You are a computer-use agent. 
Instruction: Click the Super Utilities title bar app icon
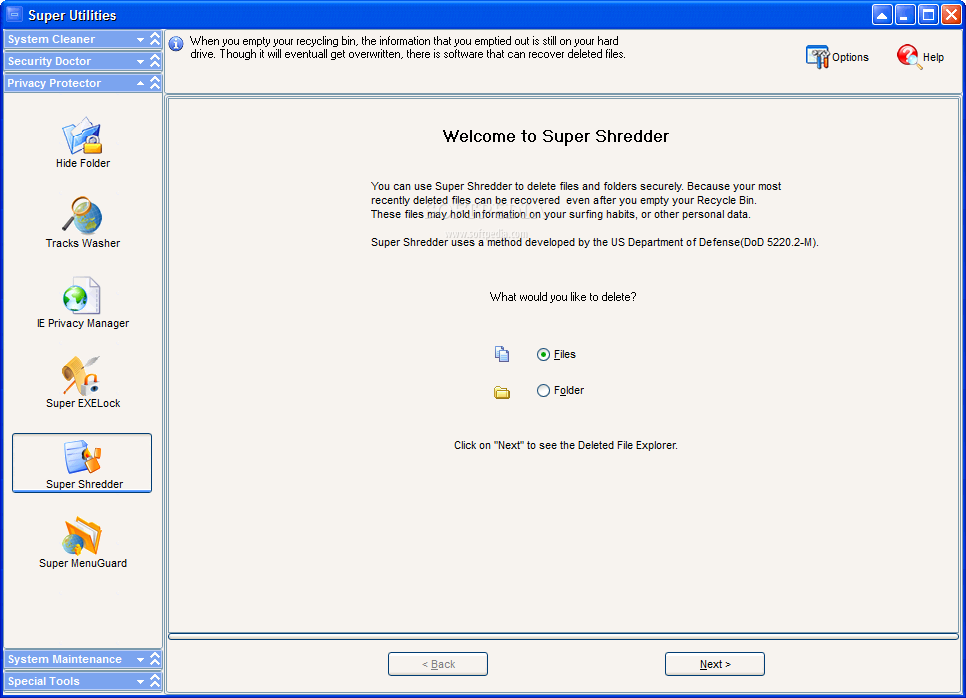click(x=14, y=14)
